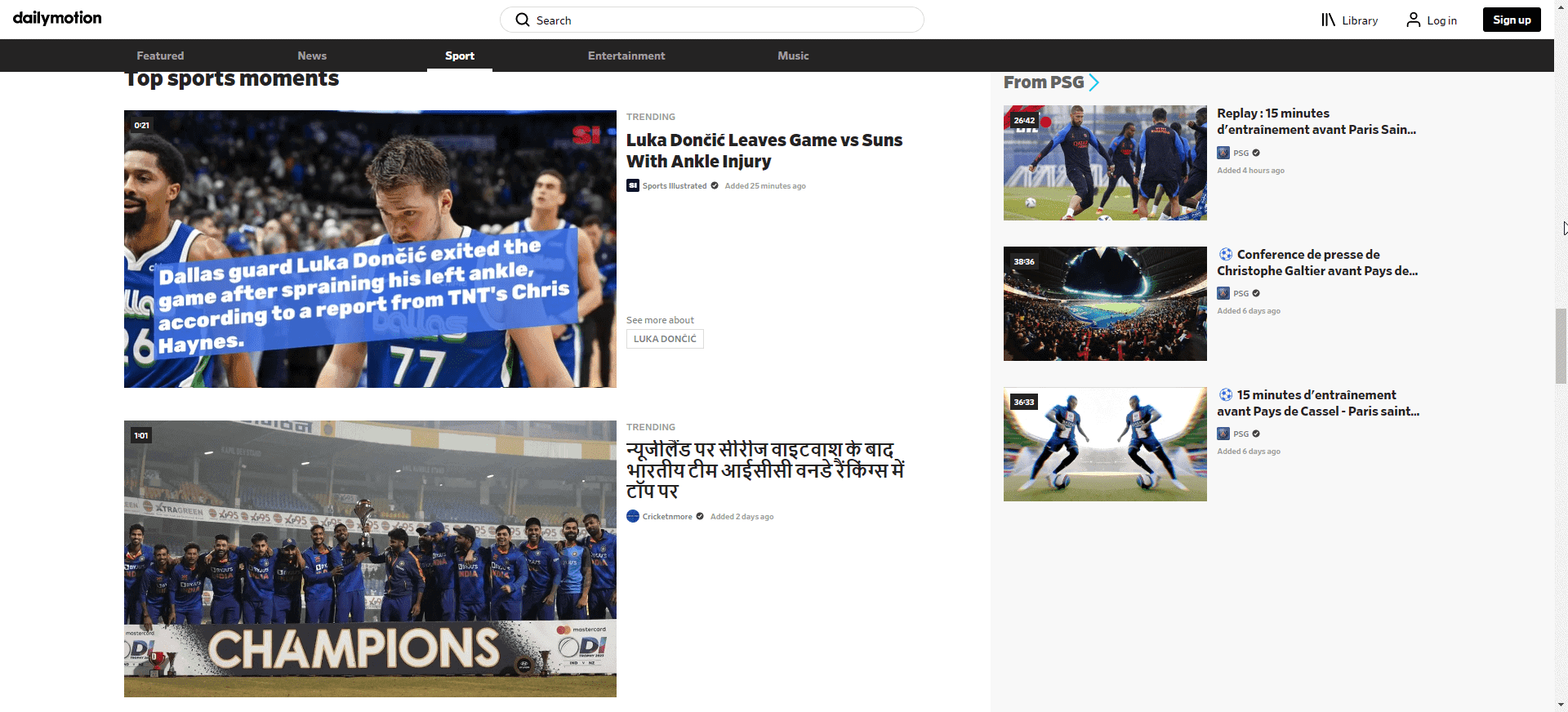Screen dimensions: 1568x712
Task: Play the PSG Pays de Cassel training thumbnail
Action: point(1105,444)
